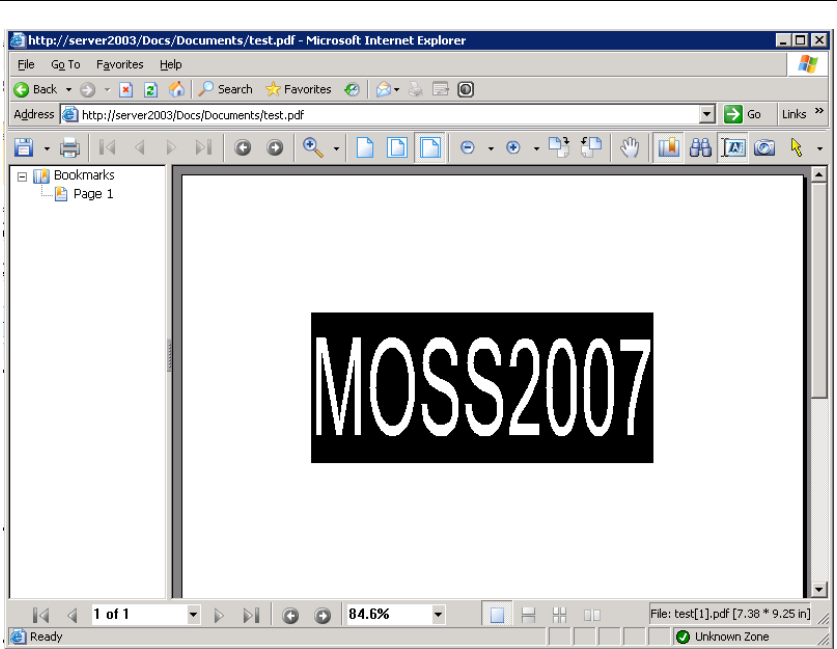Screen dimensions: 837x649
Task: Rotate page clockwise icon
Action: click(559, 147)
